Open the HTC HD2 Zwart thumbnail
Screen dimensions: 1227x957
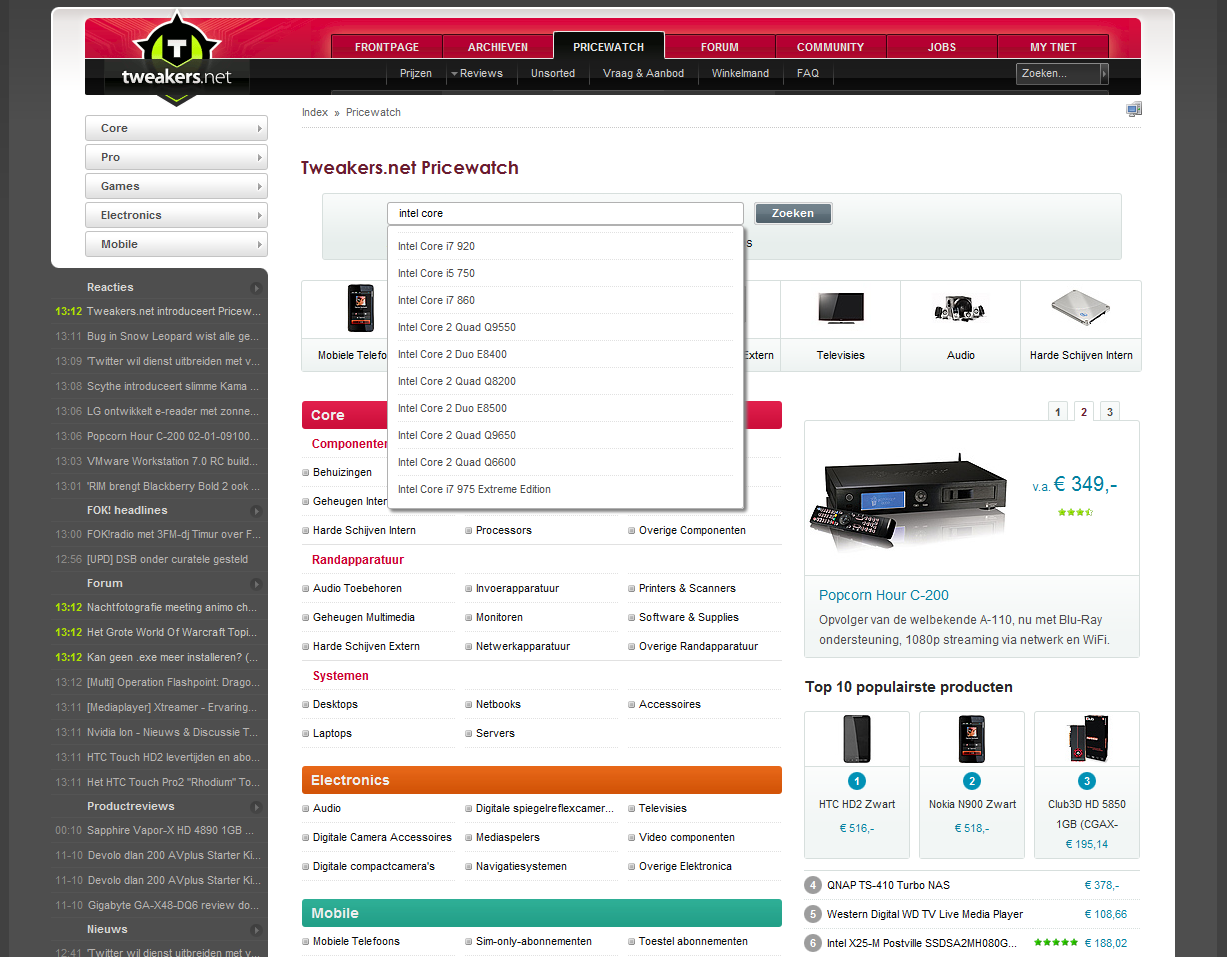(857, 739)
